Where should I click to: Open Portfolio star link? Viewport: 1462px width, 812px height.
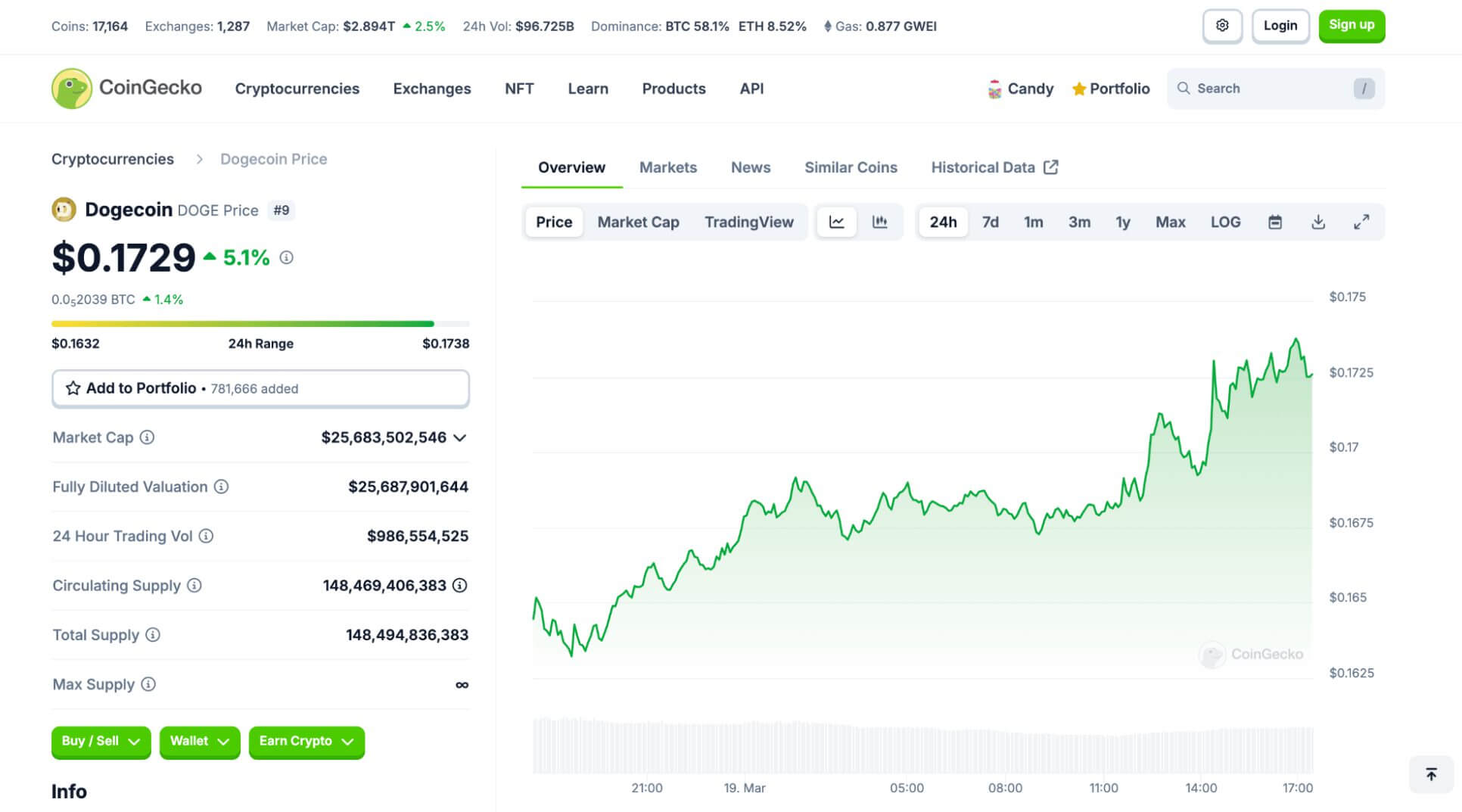[1111, 89]
